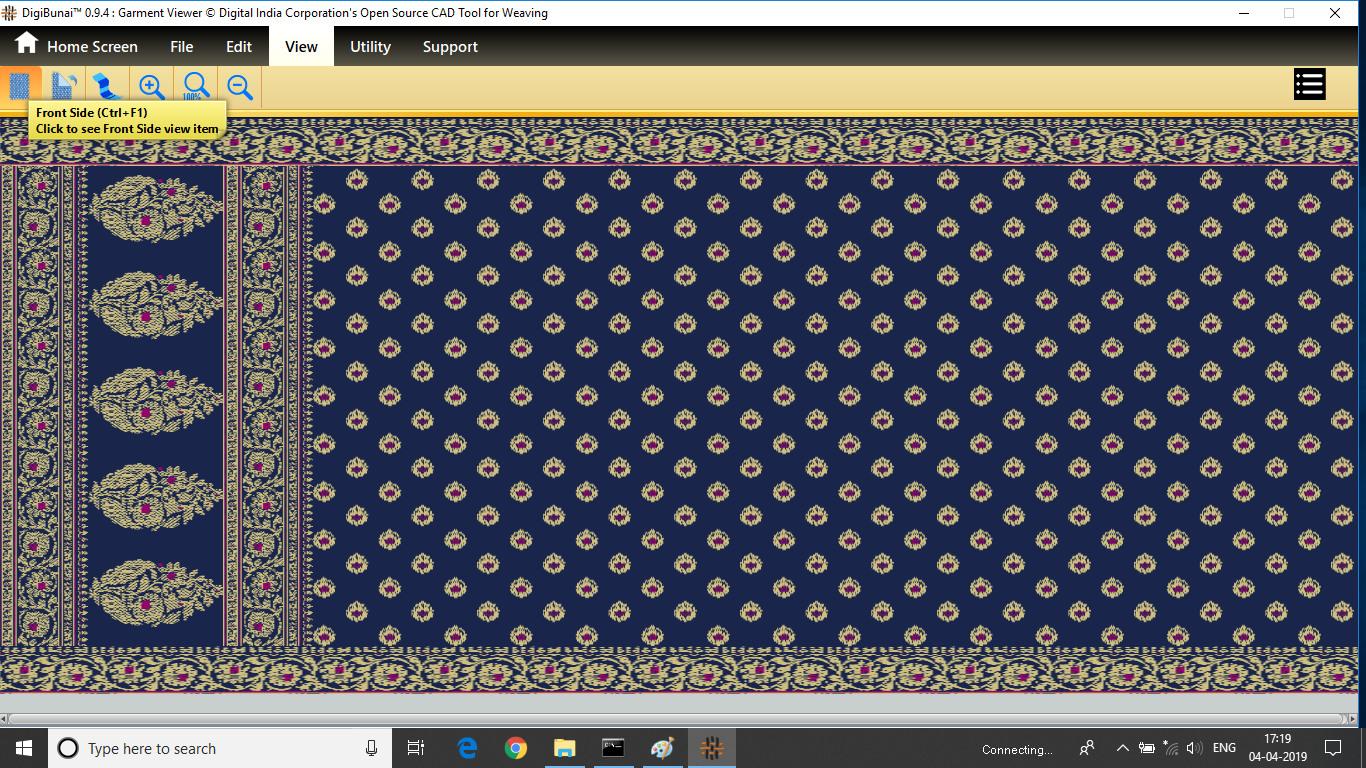Image resolution: width=1366 pixels, height=768 pixels.
Task: Go to Home Screen
Action: tap(76, 46)
